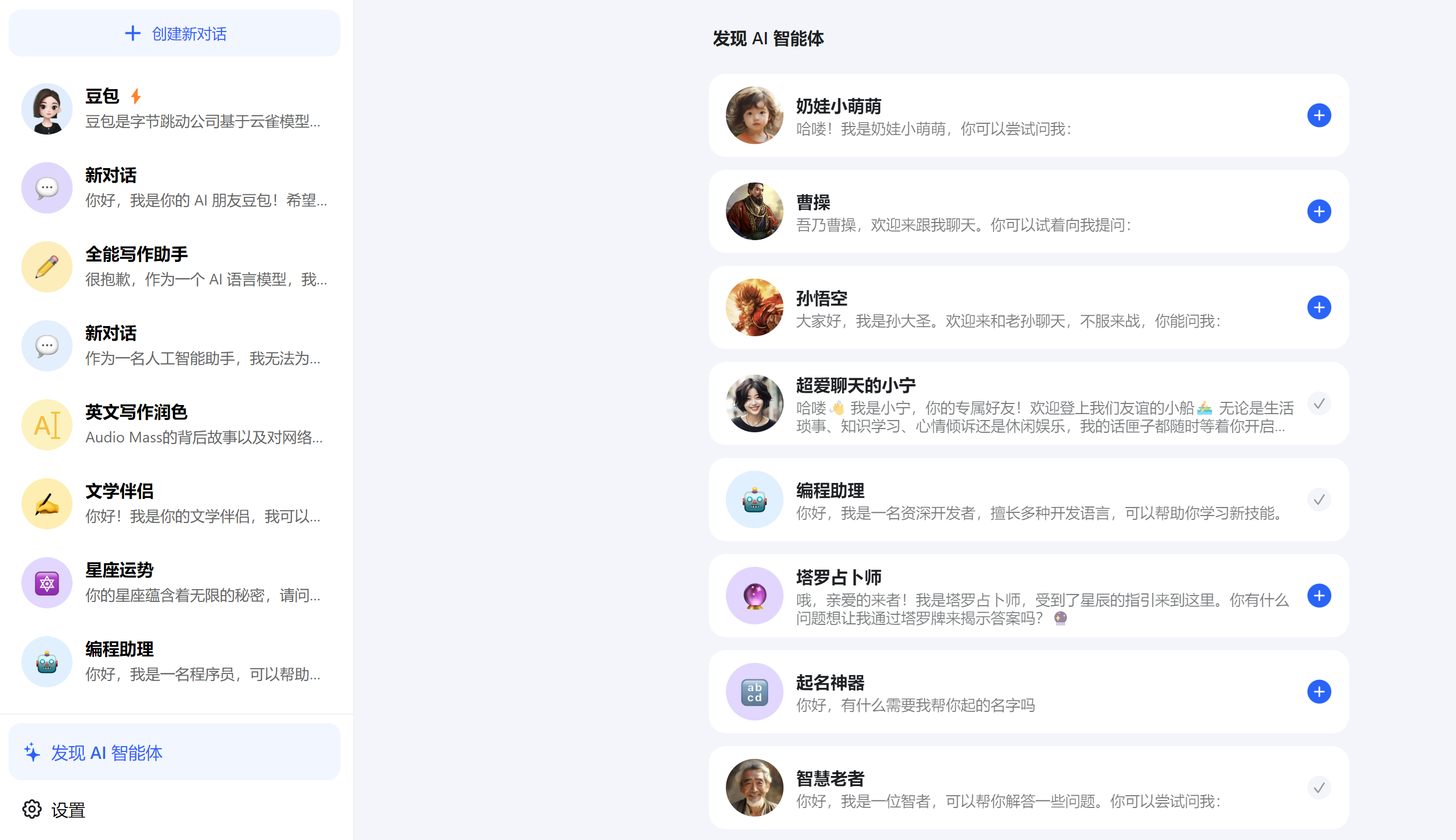Click the 孙悟空 avatar thumbnail
Screen dimensions: 1456x840
click(x=754, y=307)
